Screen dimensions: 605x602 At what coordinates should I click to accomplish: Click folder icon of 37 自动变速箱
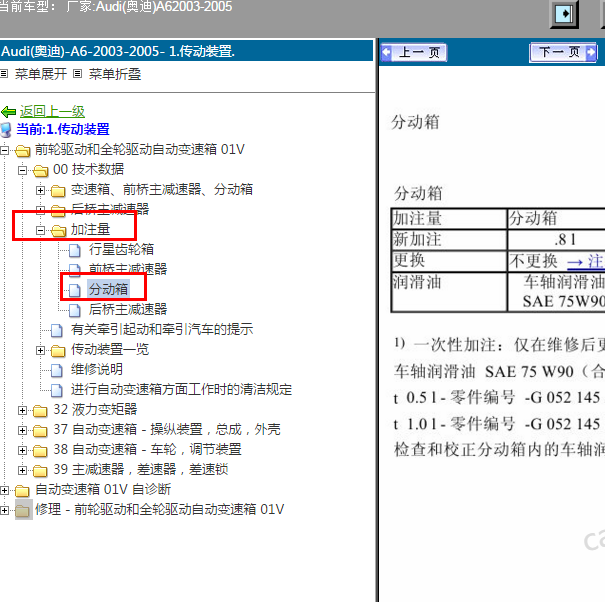click(x=41, y=431)
